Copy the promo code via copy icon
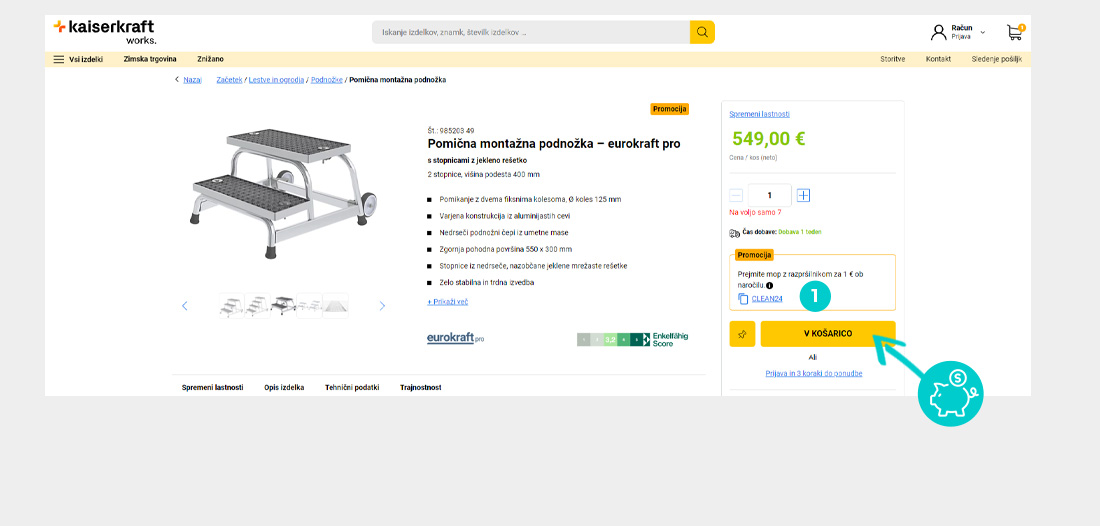 coord(743,299)
